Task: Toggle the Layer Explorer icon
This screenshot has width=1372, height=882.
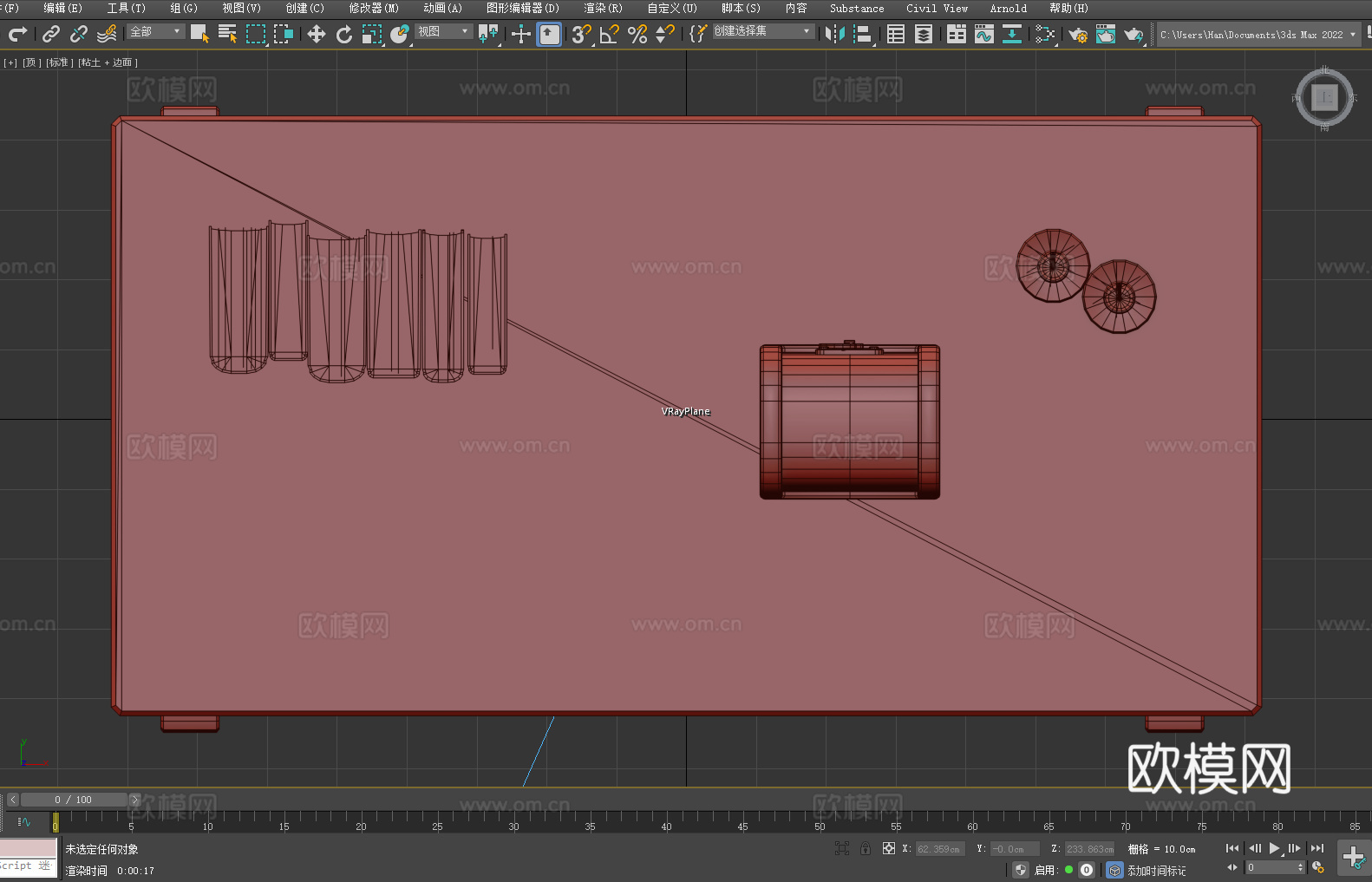Action: click(x=924, y=34)
